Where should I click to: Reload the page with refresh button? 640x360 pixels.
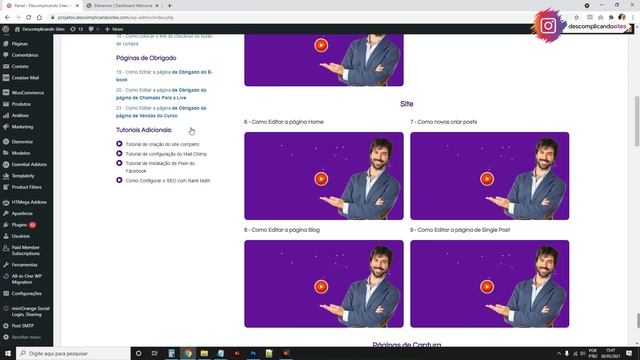pyautogui.click(x=29, y=18)
